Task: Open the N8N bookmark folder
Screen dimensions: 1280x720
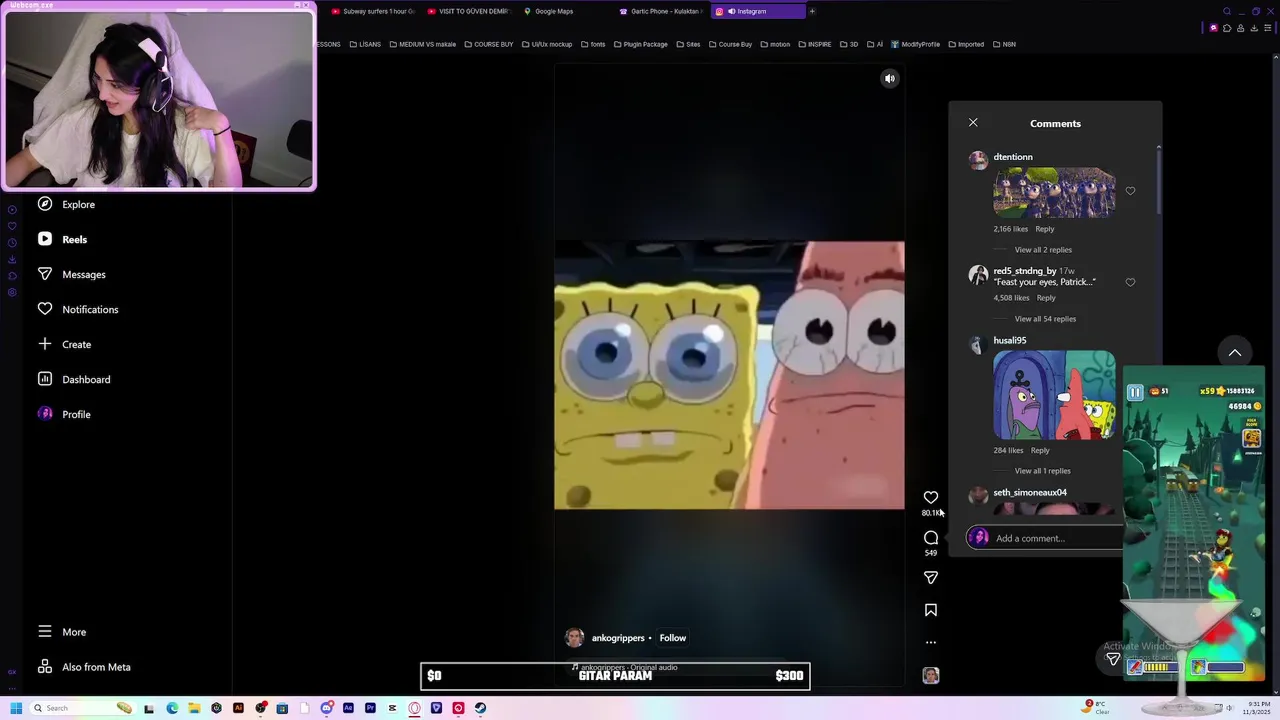Action: (1003, 44)
